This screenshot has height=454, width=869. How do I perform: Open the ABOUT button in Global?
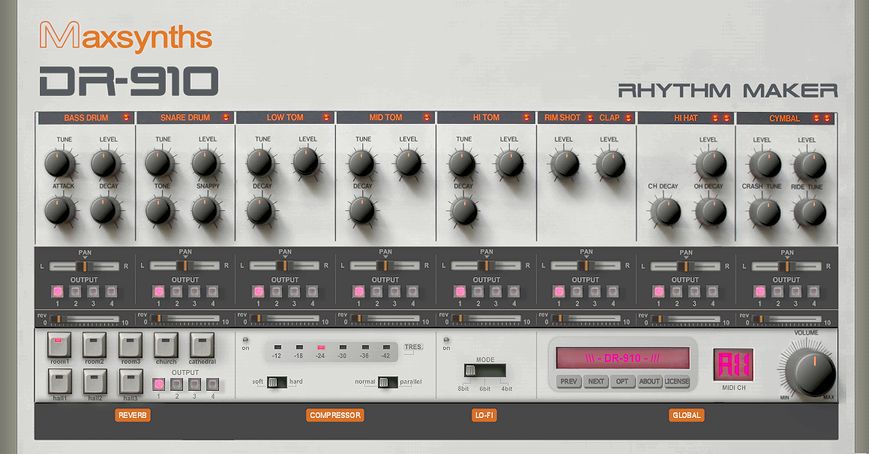650,381
